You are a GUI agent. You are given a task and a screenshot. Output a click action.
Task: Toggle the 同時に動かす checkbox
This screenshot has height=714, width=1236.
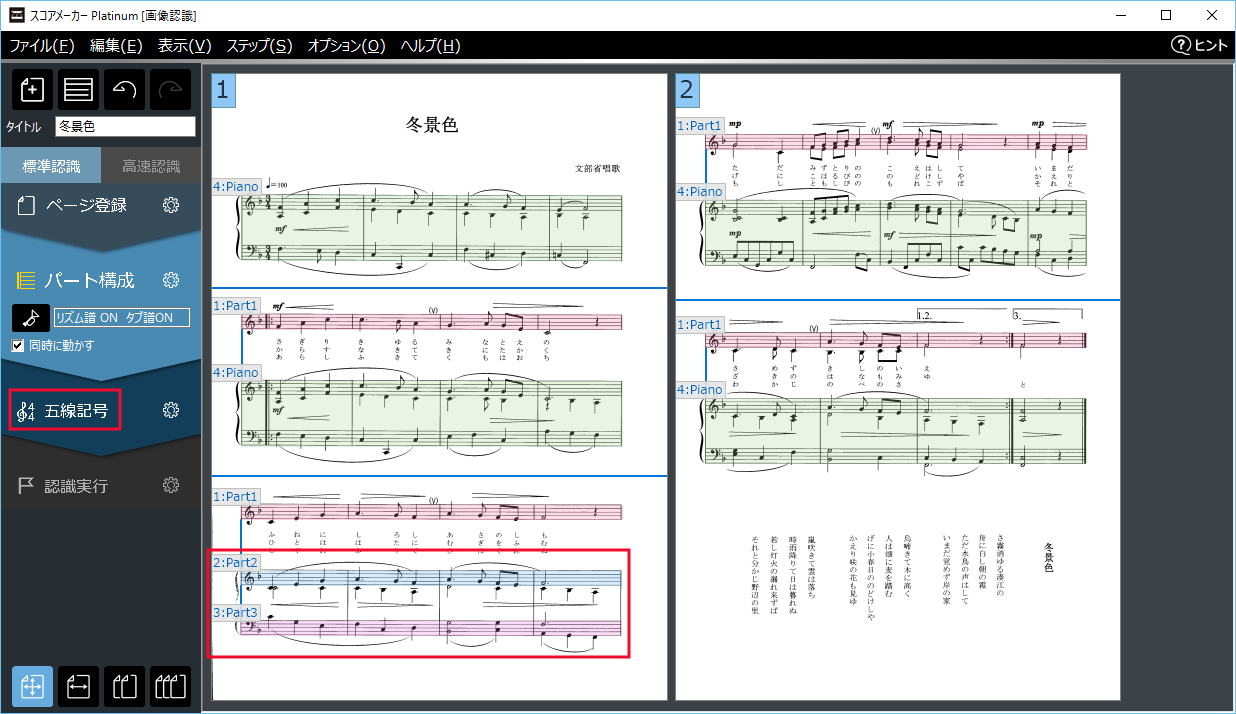(18, 346)
